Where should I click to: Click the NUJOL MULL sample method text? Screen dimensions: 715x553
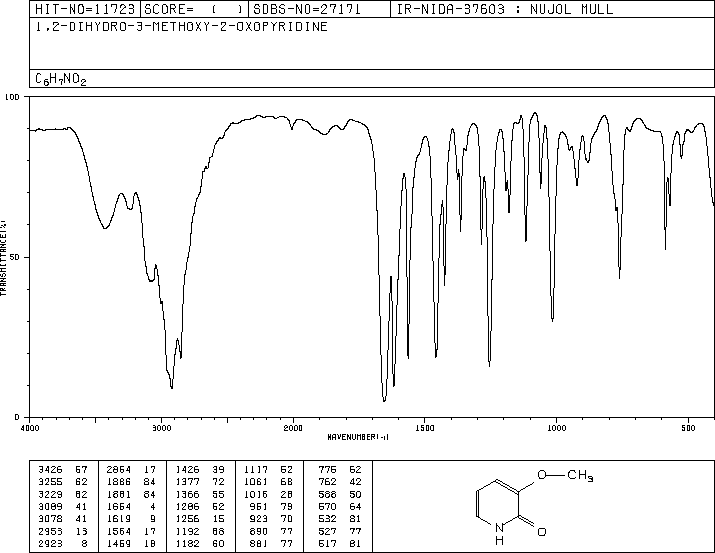[x=571, y=9]
